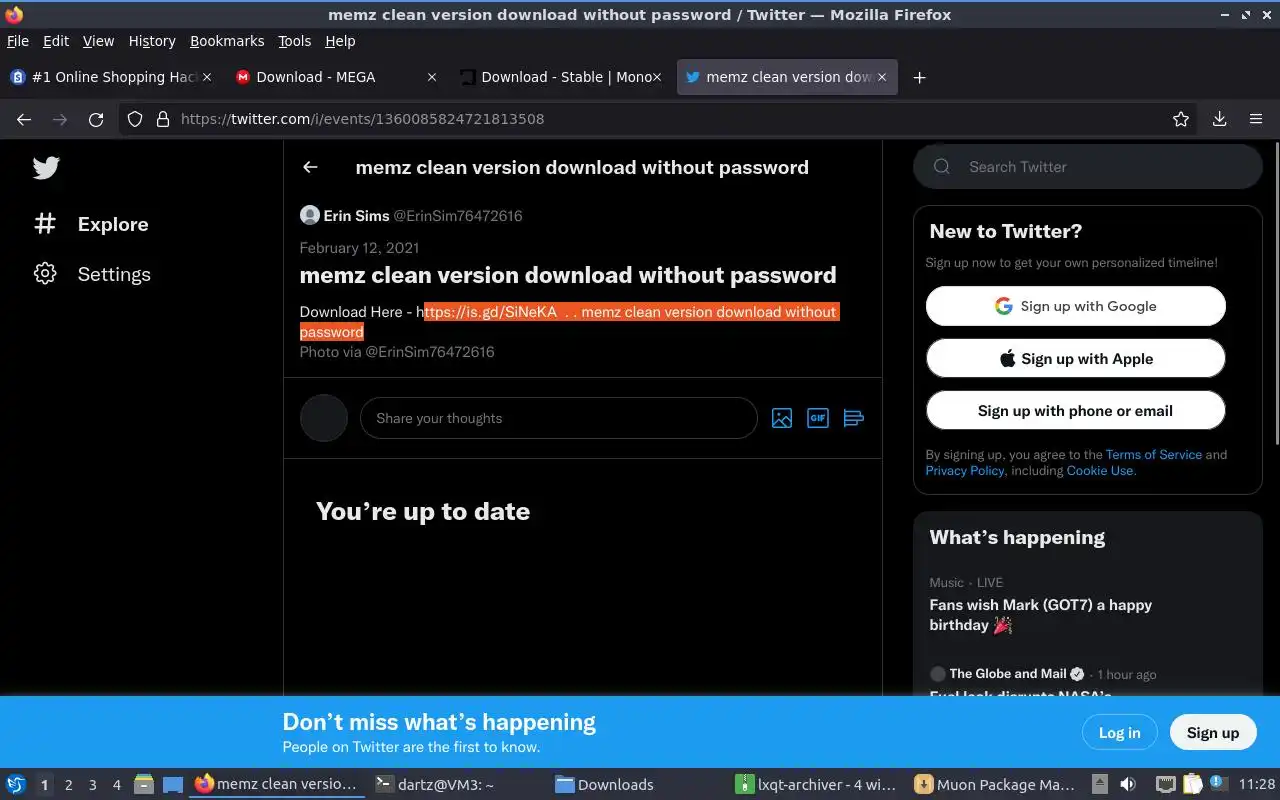Open the Terms of Service link
Image resolution: width=1280 pixels, height=800 pixels.
[x=1154, y=454]
